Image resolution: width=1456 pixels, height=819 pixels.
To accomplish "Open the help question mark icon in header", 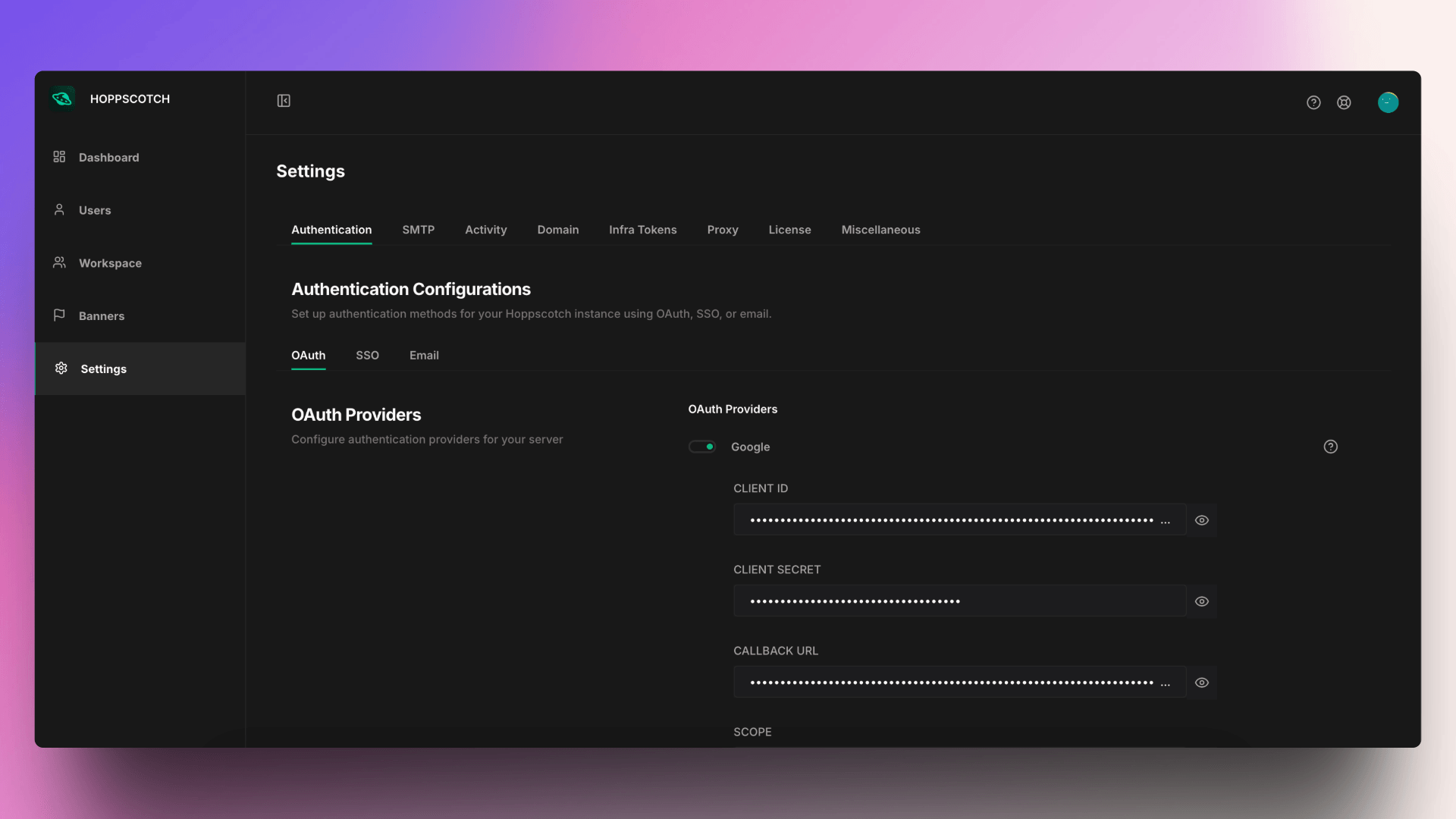I will point(1313,102).
